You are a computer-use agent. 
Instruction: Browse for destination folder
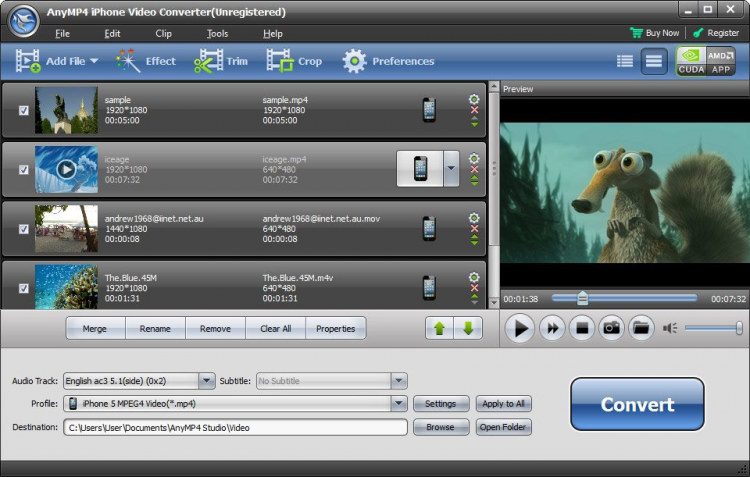(441, 427)
